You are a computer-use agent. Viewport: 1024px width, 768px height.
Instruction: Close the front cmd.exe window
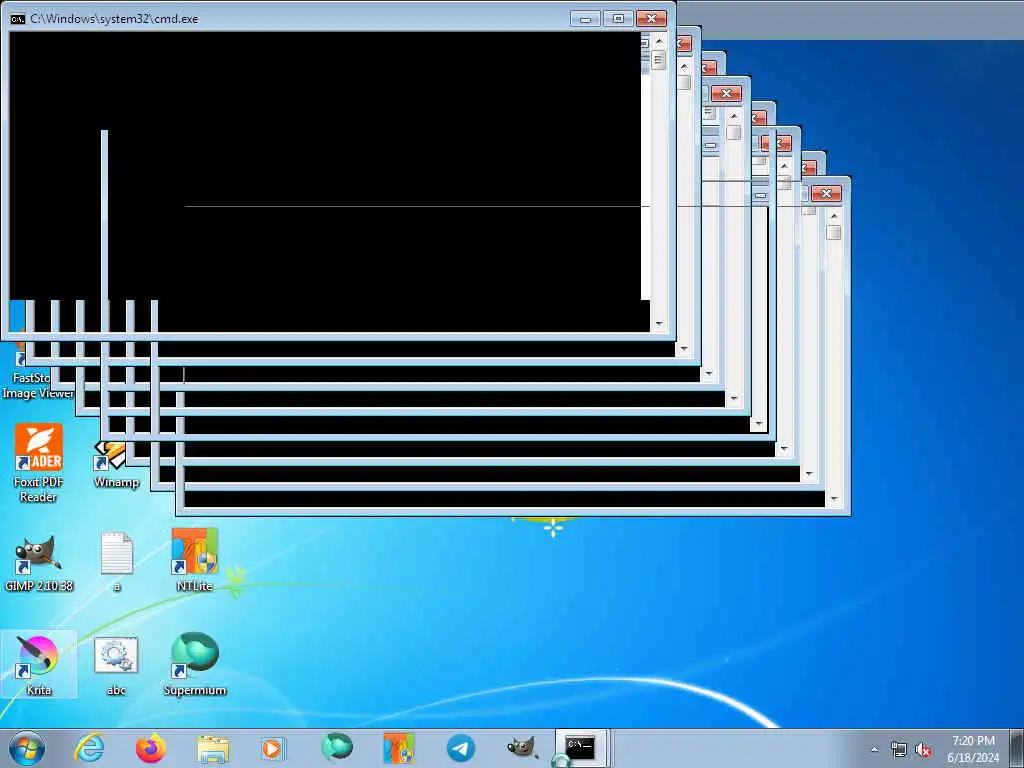tap(651, 19)
